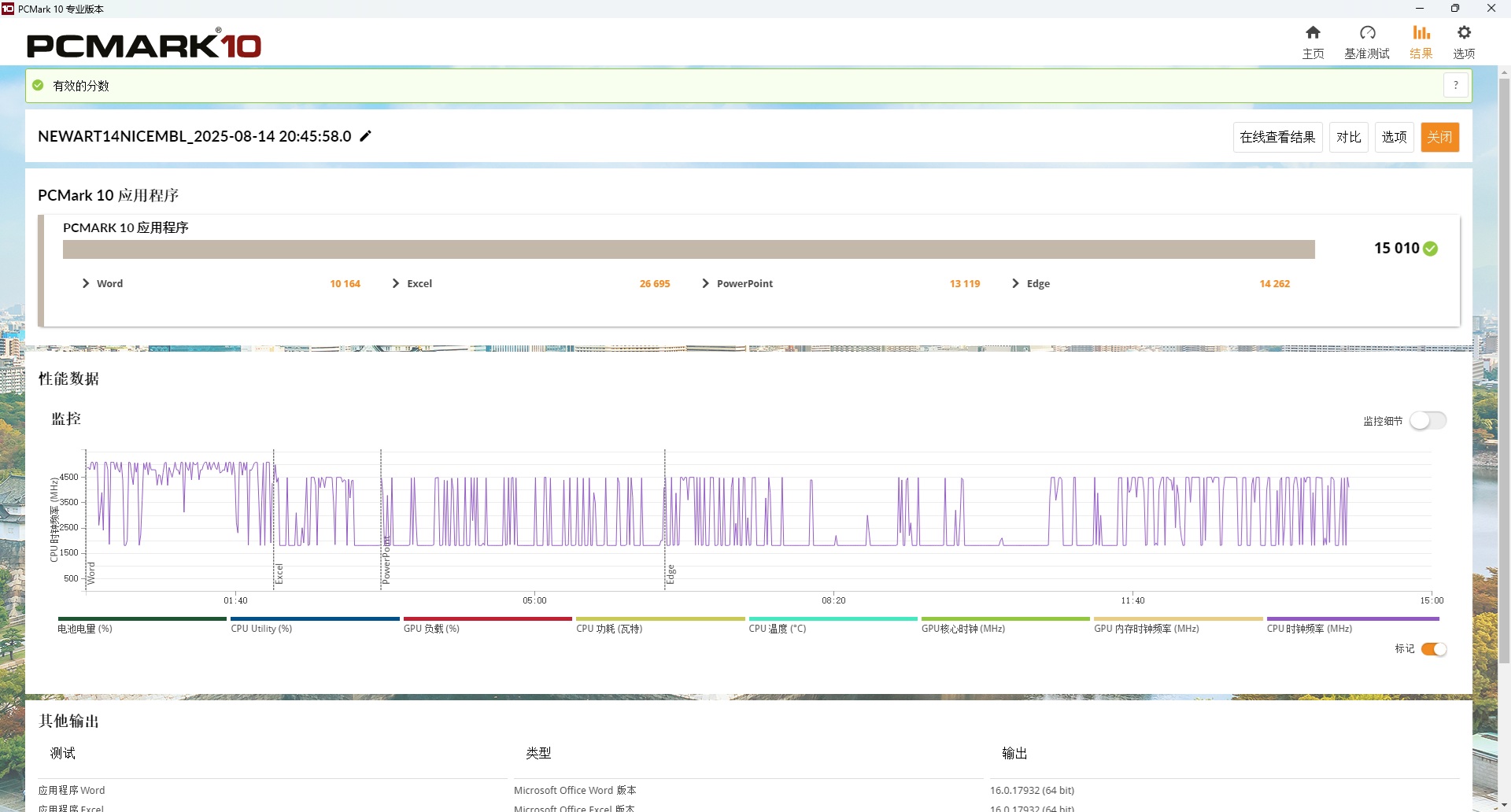The height and width of the screenshot is (812, 1511).
Task: Click the Word score 10 164
Action: click(345, 283)
